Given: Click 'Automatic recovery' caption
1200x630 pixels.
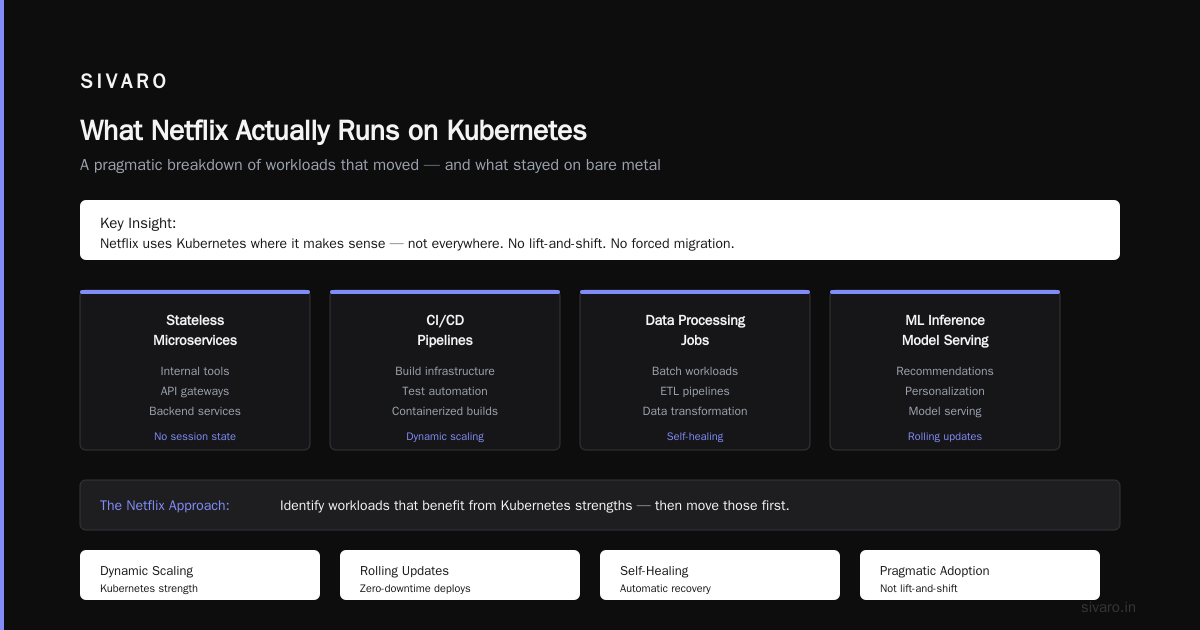Looking at the screenshot, I should coord(666,588).
